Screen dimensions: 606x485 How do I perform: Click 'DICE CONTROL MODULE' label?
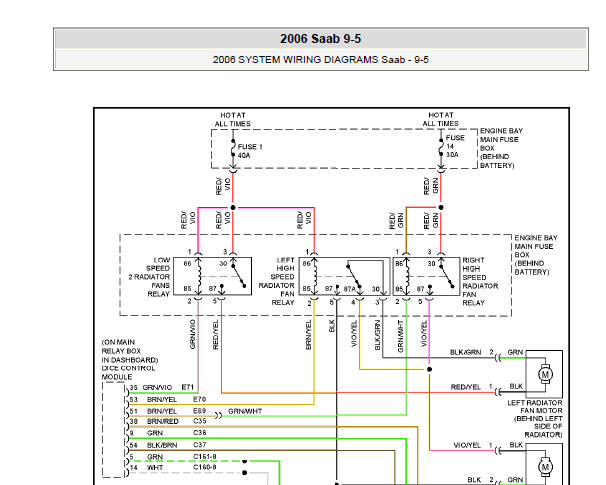pos(128,373)
